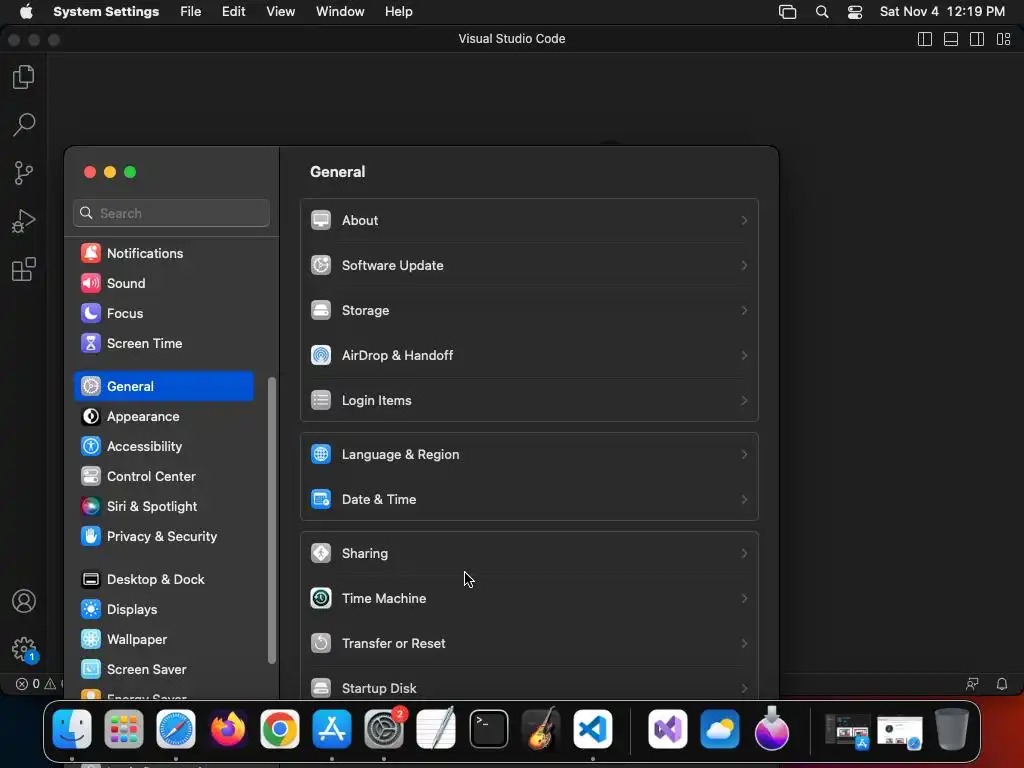Open the About row chevron
The image size is (1024, 768).
pos(744,221)
